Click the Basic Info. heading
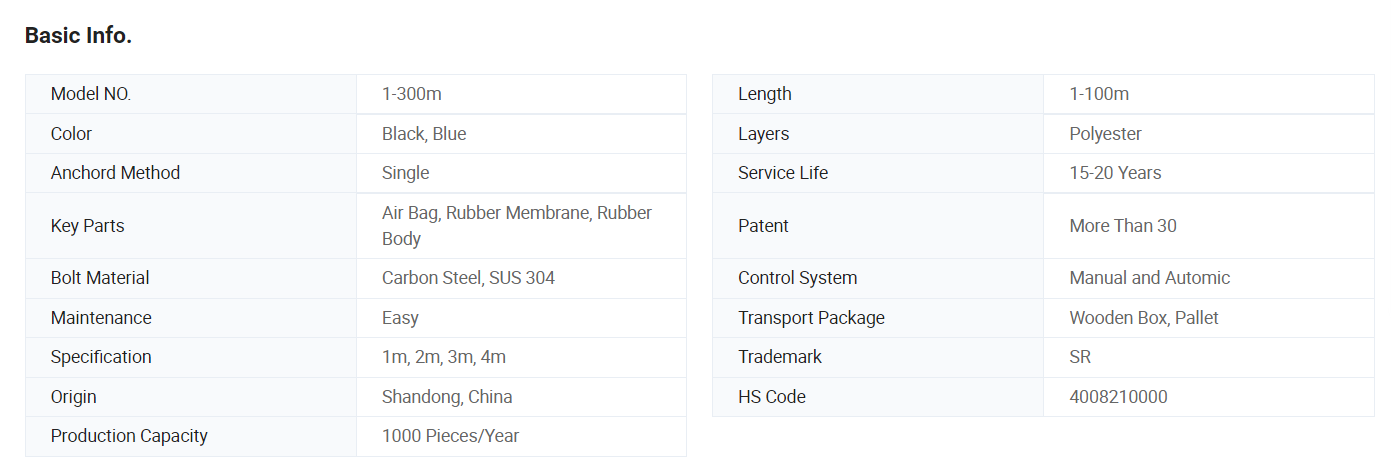The image size is (1391, 466). pyautogui.click(x=78, y=35)
